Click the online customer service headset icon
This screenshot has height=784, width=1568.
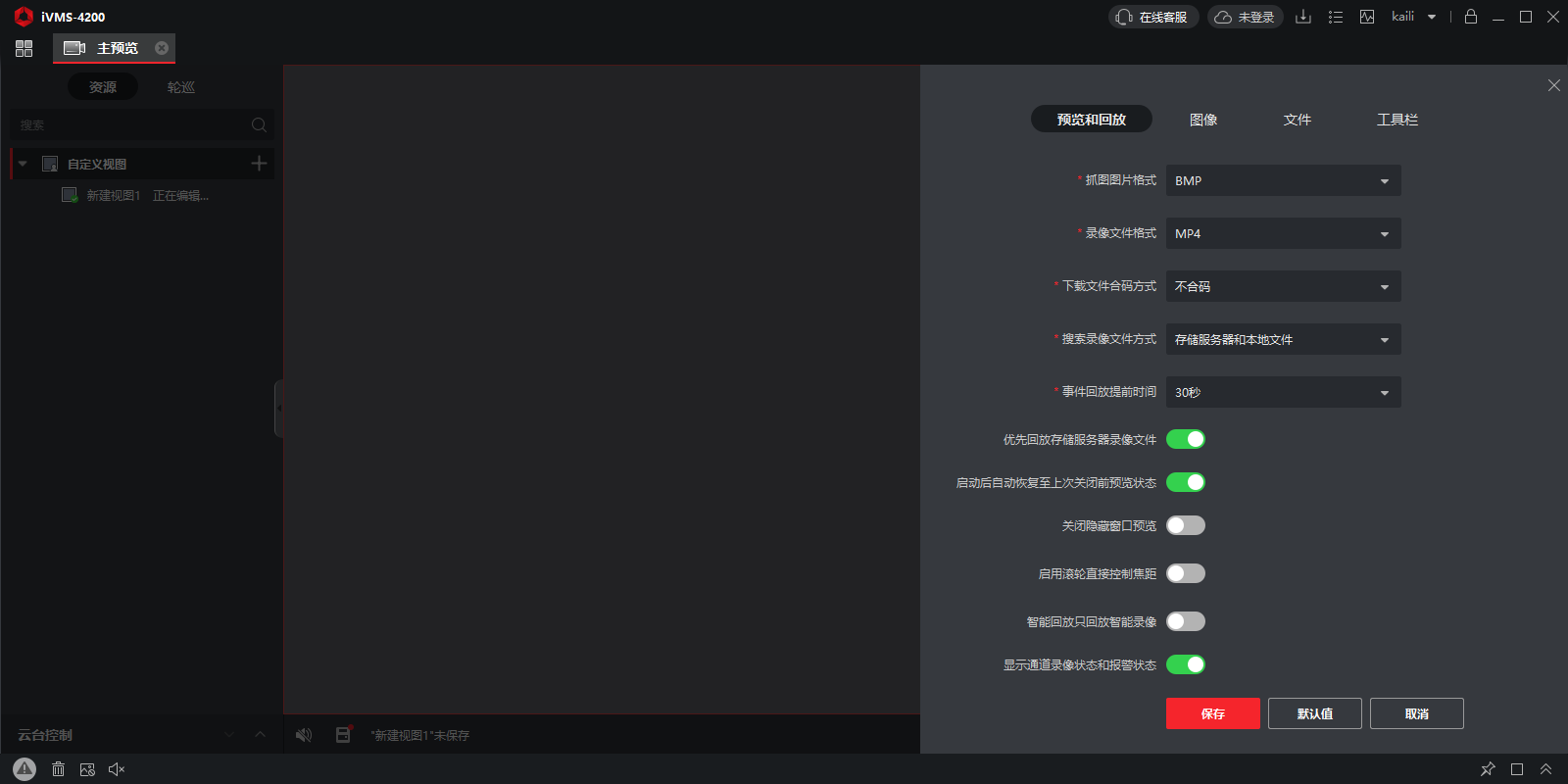pos(1124,17)
